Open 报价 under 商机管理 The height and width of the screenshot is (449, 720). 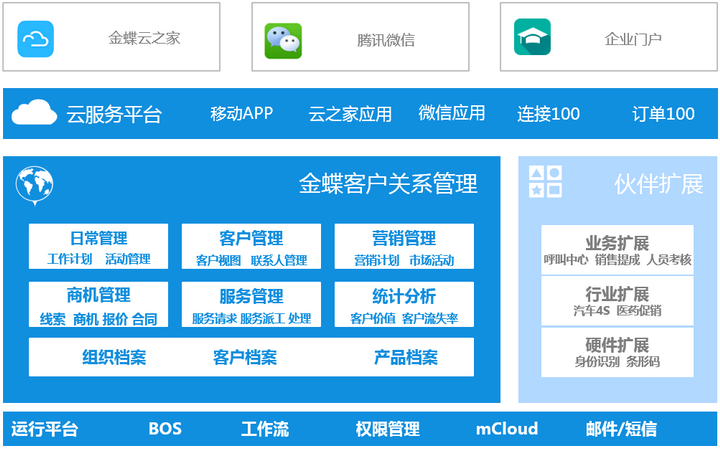coord(115,319)
